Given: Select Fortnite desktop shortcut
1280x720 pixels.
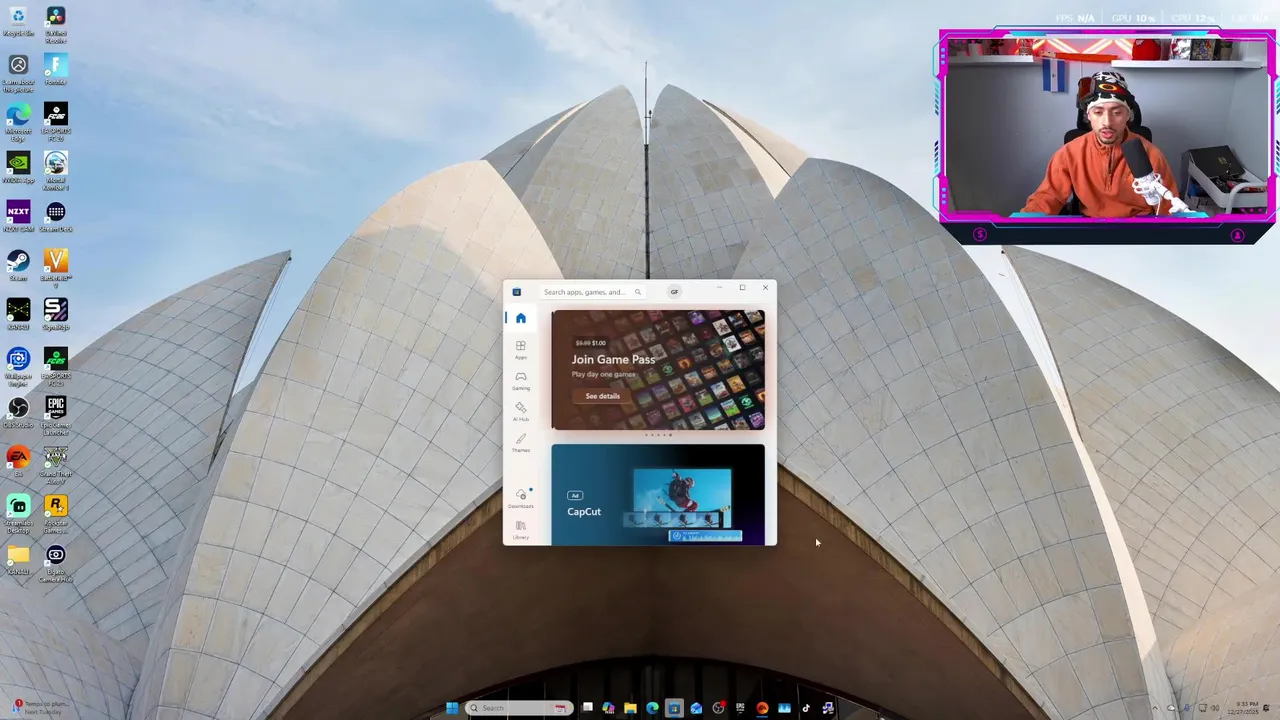Looking at the screenshot, I should tap(56, 70).
